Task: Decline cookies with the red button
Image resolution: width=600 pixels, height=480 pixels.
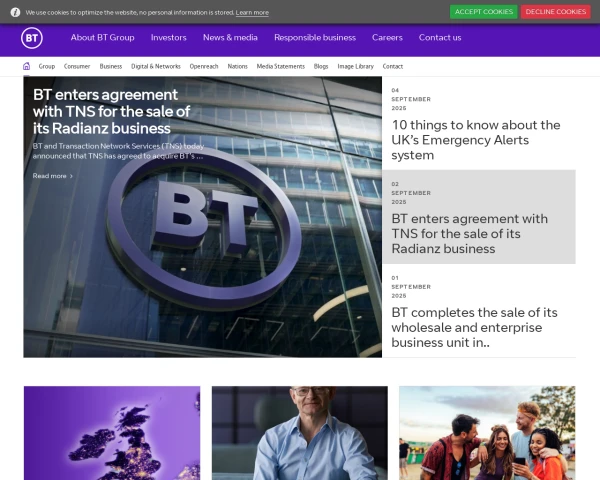Action: (556, 12)
